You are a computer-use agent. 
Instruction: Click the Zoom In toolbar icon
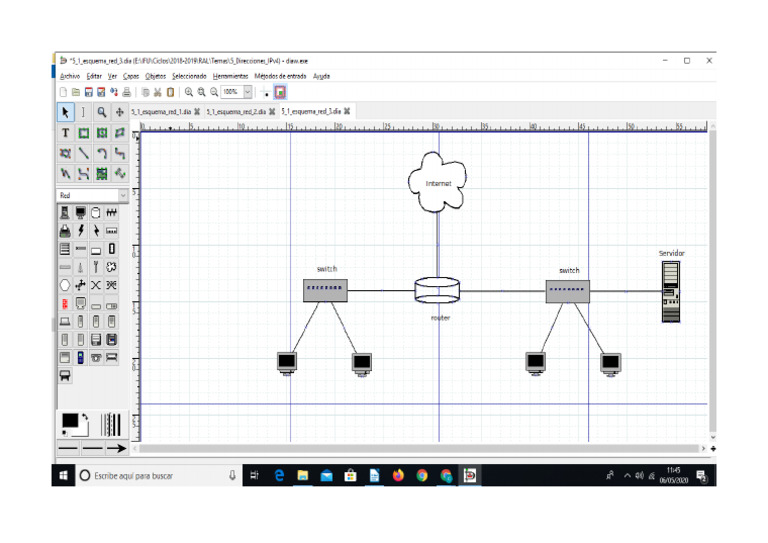[188, 92]
